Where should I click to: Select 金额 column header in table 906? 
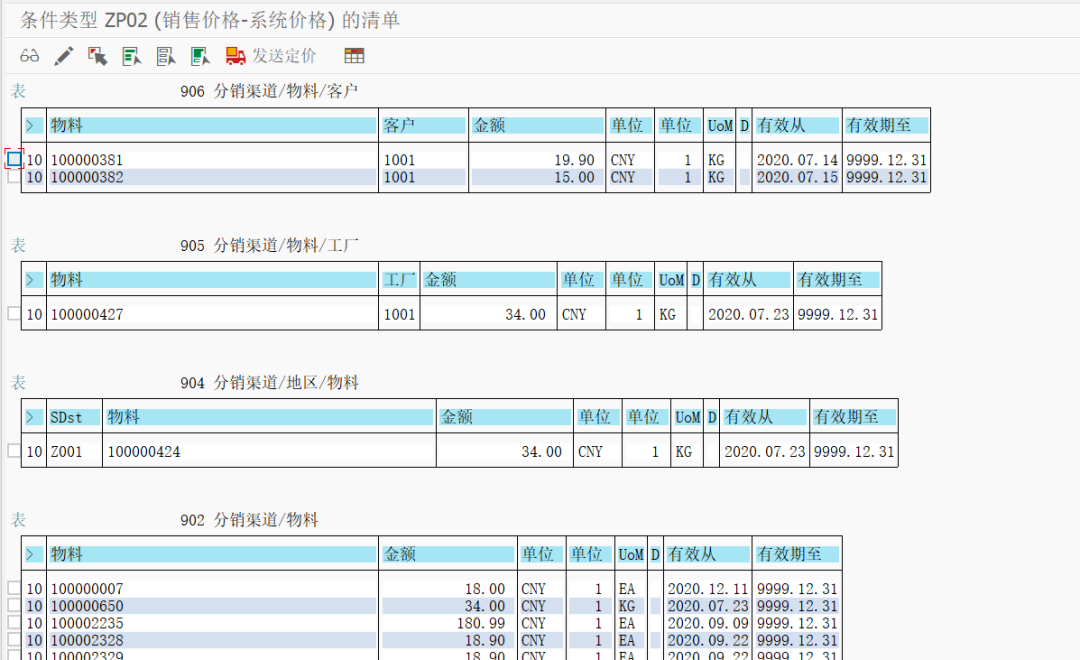coord(537,125)
